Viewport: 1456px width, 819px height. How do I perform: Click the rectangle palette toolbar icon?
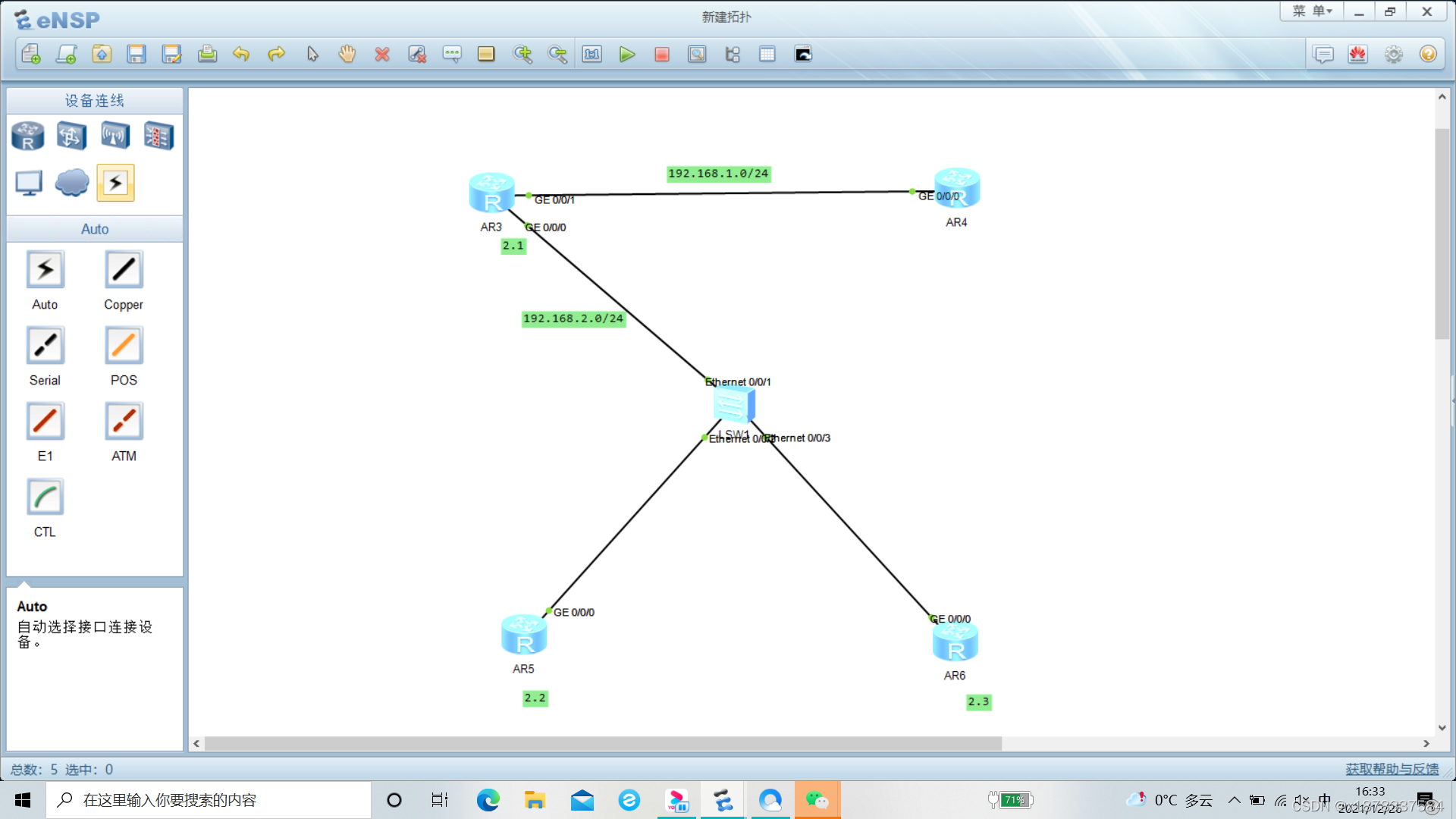click(486, 54)
